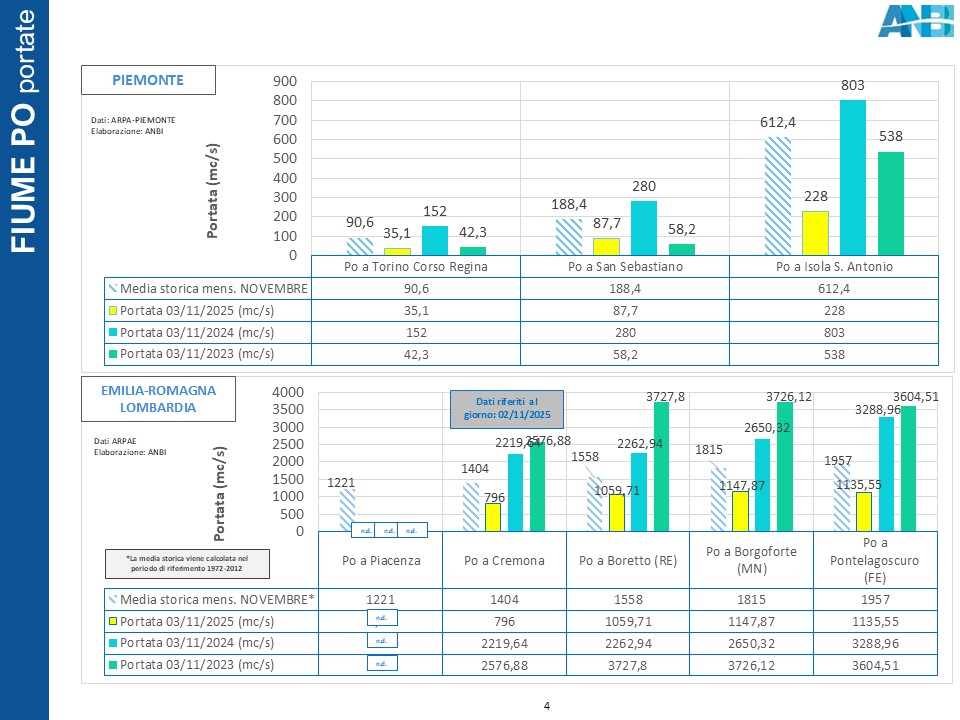This screenshot has height=720, width=960.
Task: Click hatched legend marker for Media storica in Piemonte table
Action: (113, 288)
